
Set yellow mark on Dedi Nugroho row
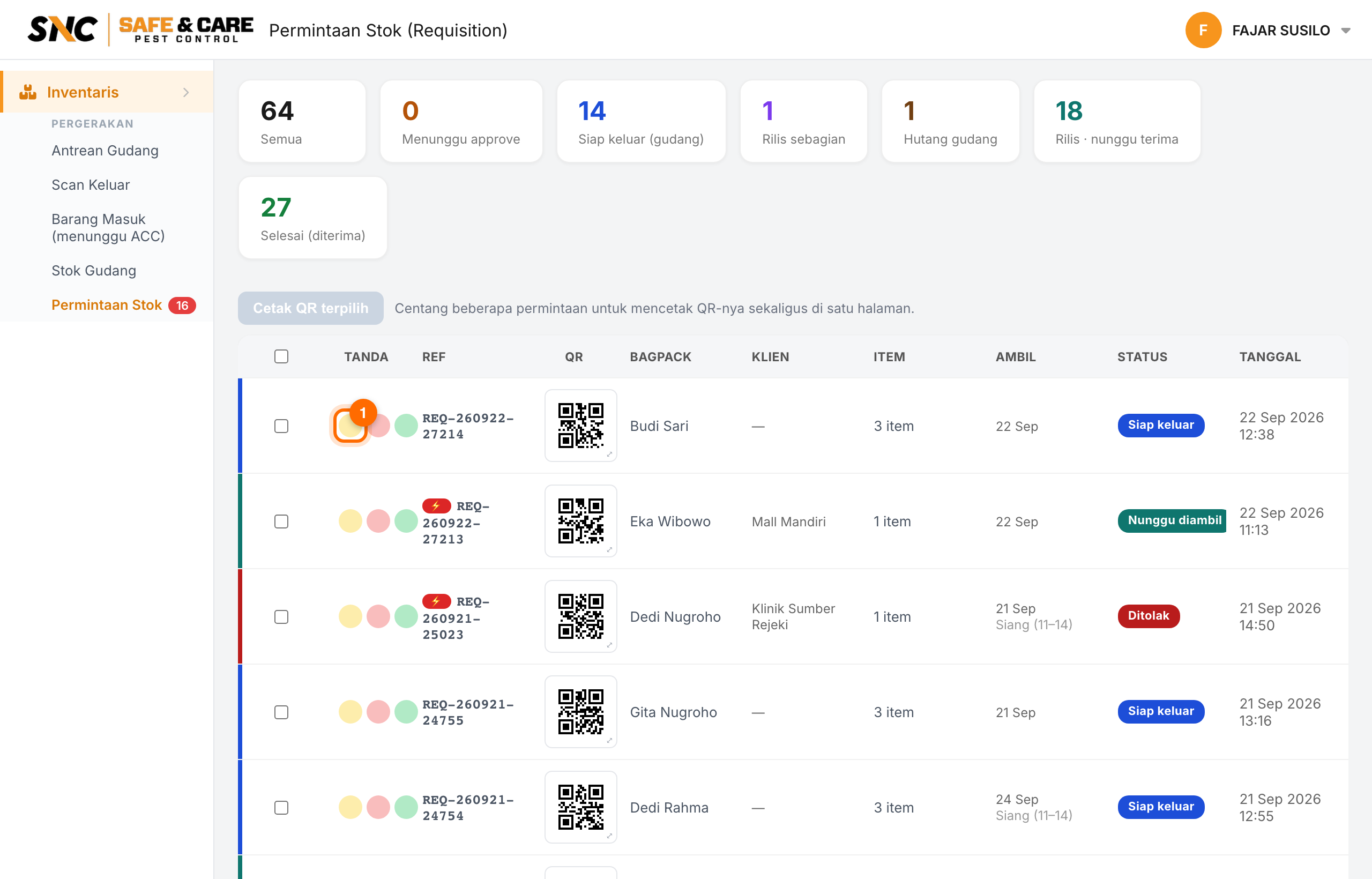pos(351,616)
